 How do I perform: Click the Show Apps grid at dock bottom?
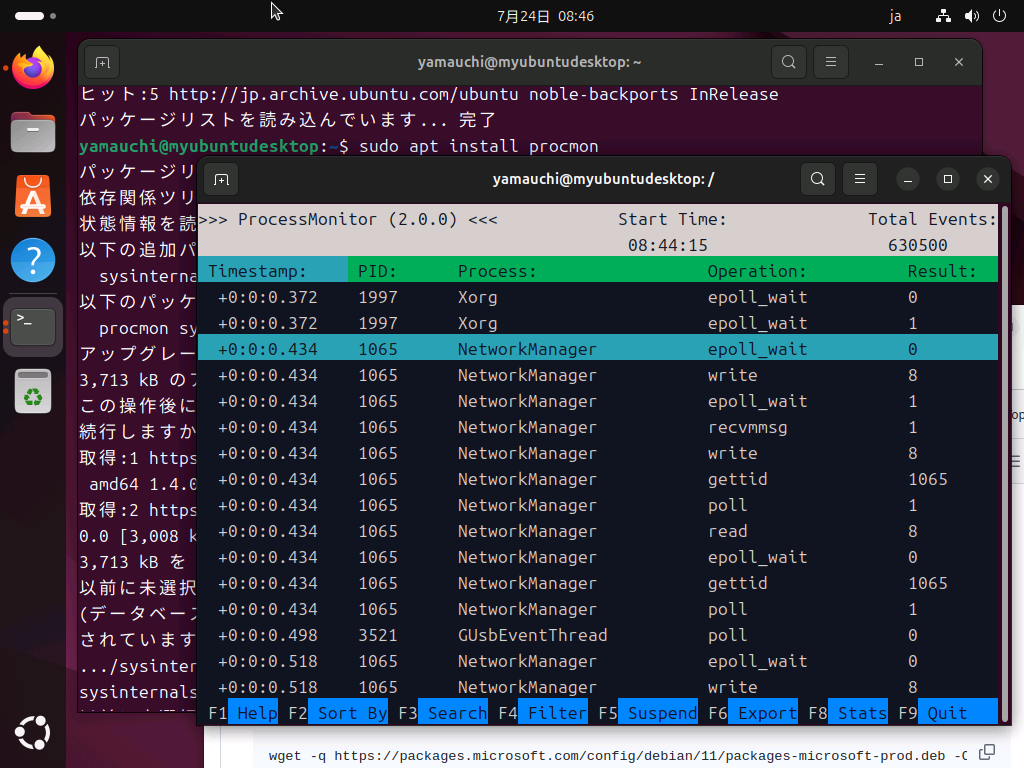click(33, 733)
